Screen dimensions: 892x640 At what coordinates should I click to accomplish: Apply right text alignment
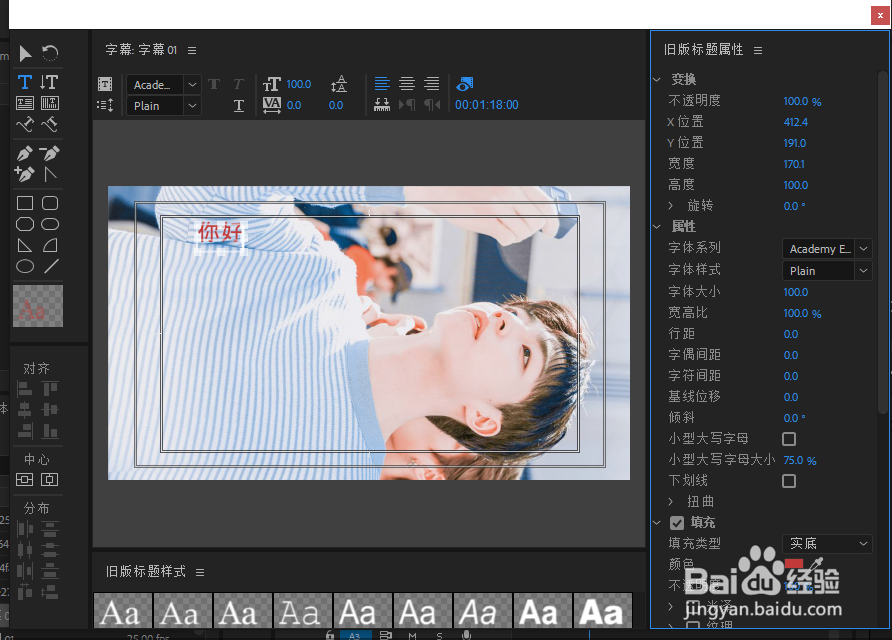pos(432,84)
